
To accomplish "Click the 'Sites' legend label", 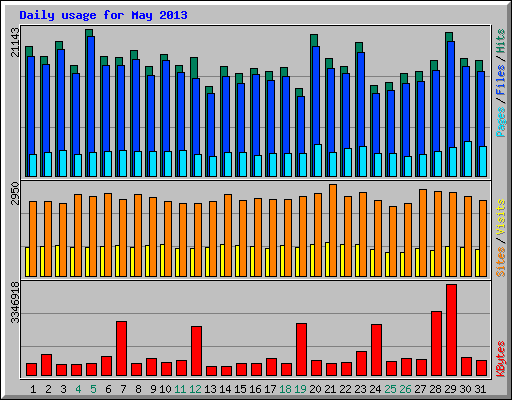I will tap(501, 262).
